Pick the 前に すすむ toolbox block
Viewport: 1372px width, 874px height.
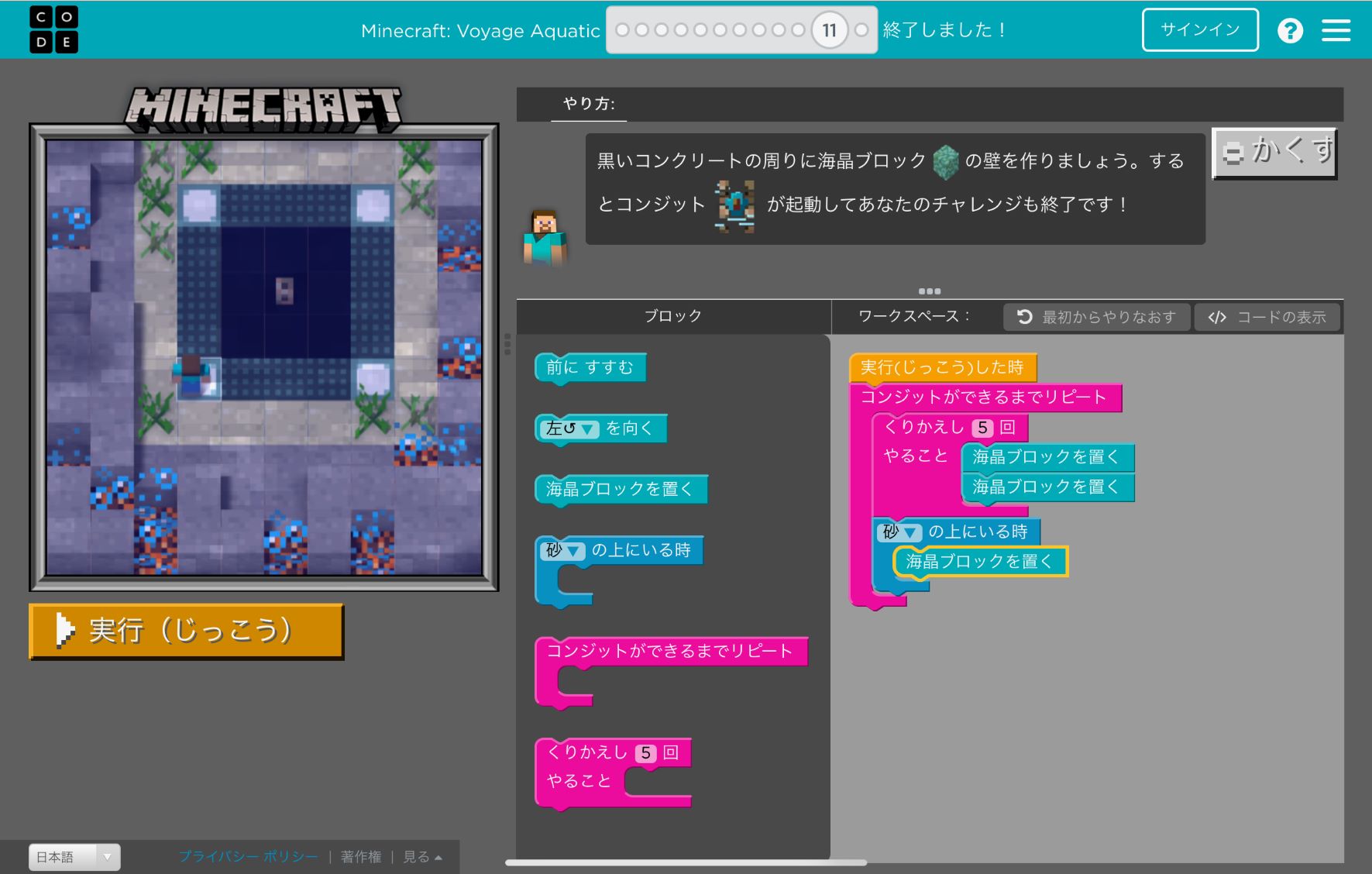pyautogui.click(x=590, y=367)
